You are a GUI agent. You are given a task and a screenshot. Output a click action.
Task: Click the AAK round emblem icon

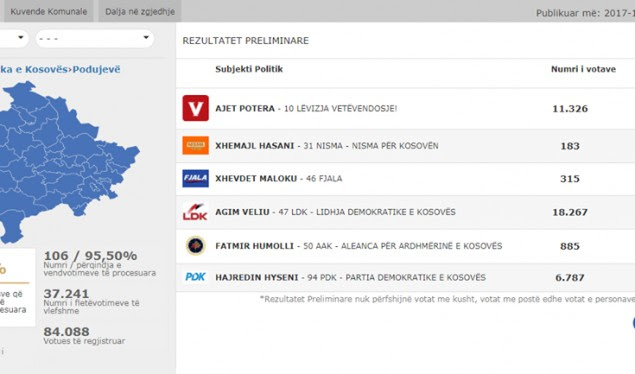point(196,245)
